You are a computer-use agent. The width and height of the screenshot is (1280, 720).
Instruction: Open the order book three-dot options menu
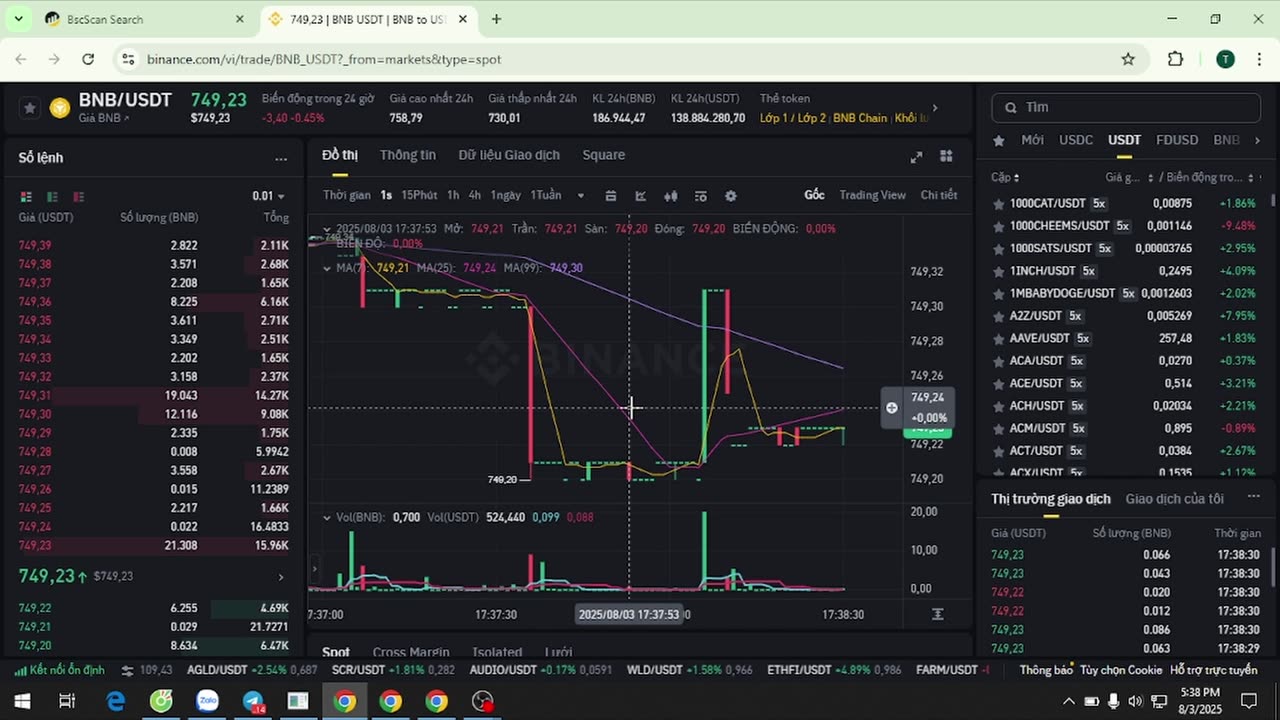tap(281, 158)
